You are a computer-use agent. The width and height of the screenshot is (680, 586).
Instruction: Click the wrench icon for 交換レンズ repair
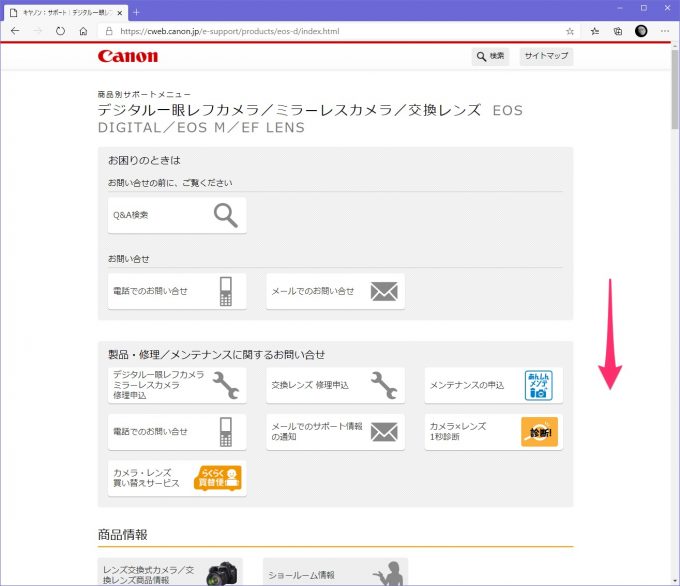384,385
